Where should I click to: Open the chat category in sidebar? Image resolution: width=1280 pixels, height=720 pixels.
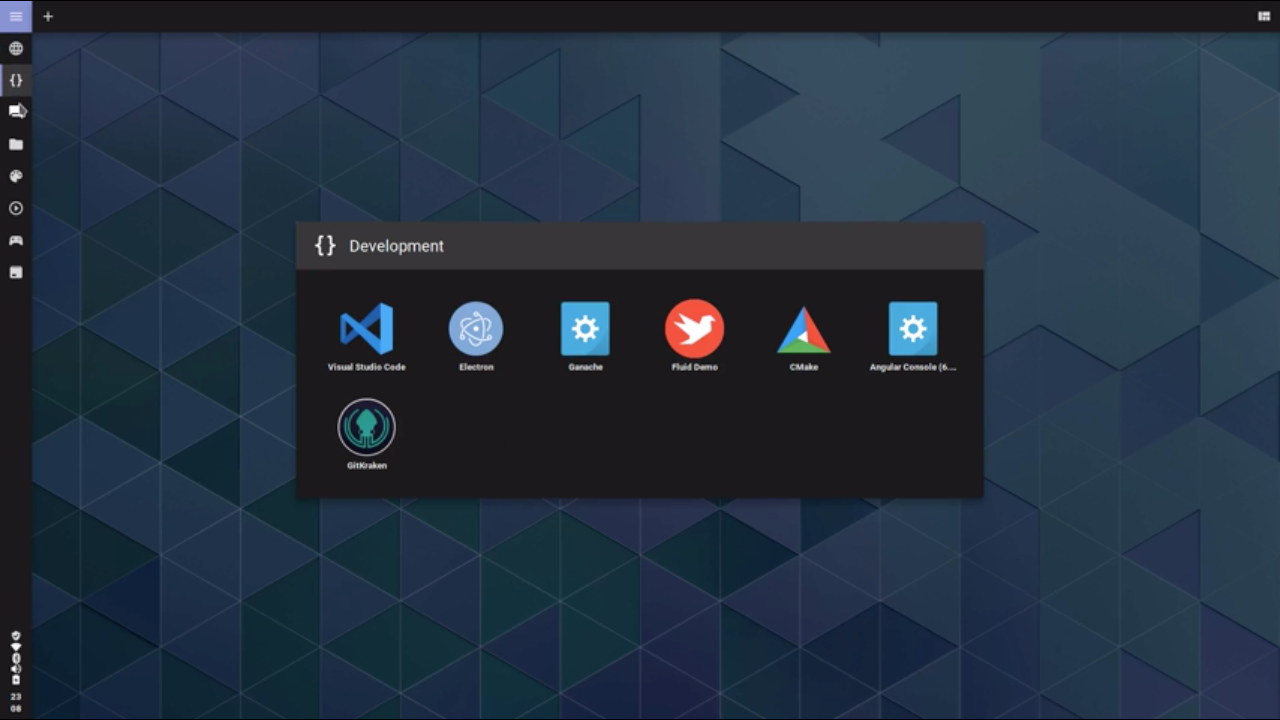coord(16,112)
